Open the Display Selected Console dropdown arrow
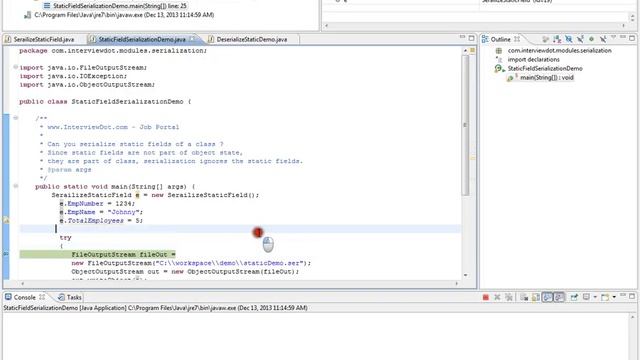Image resolution: width=640 pixels, height=360 pixels. [595, 297]
